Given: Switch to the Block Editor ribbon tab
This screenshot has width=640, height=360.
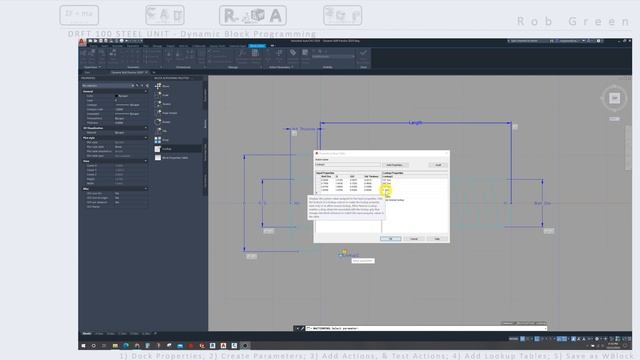Looking at the screenshot, I should click(257, 46).
